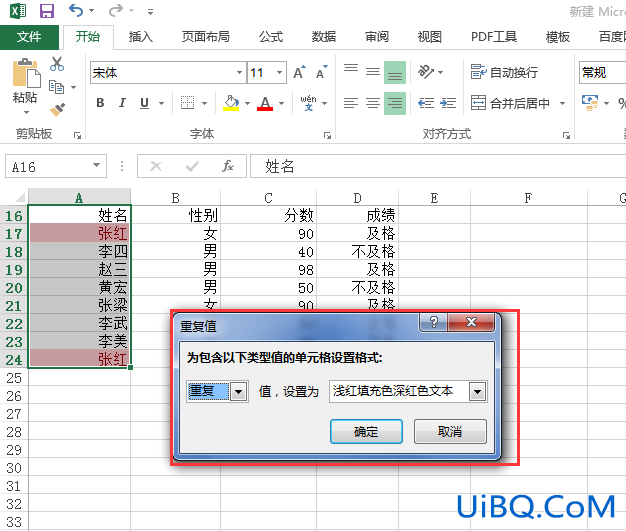Image resolution: width=626 pixels, height=531 pixels.
Task: Set middle vertical alignment
Action: (373, 72)
